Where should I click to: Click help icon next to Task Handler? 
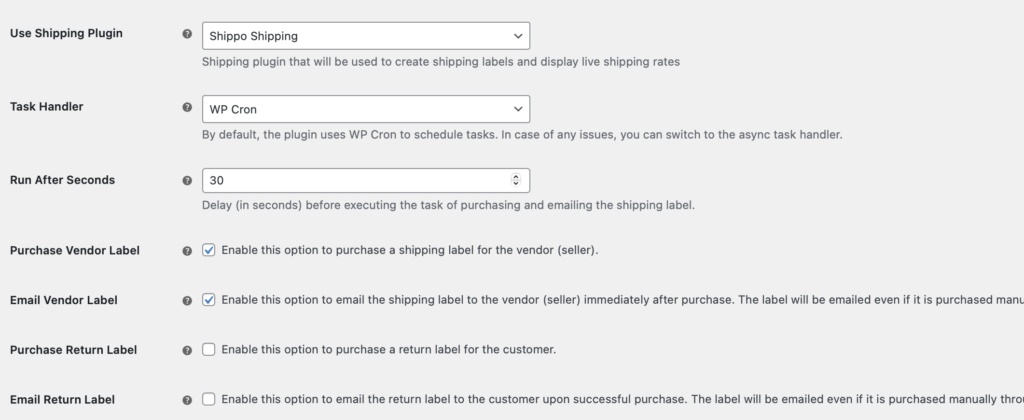pos(187,107)
